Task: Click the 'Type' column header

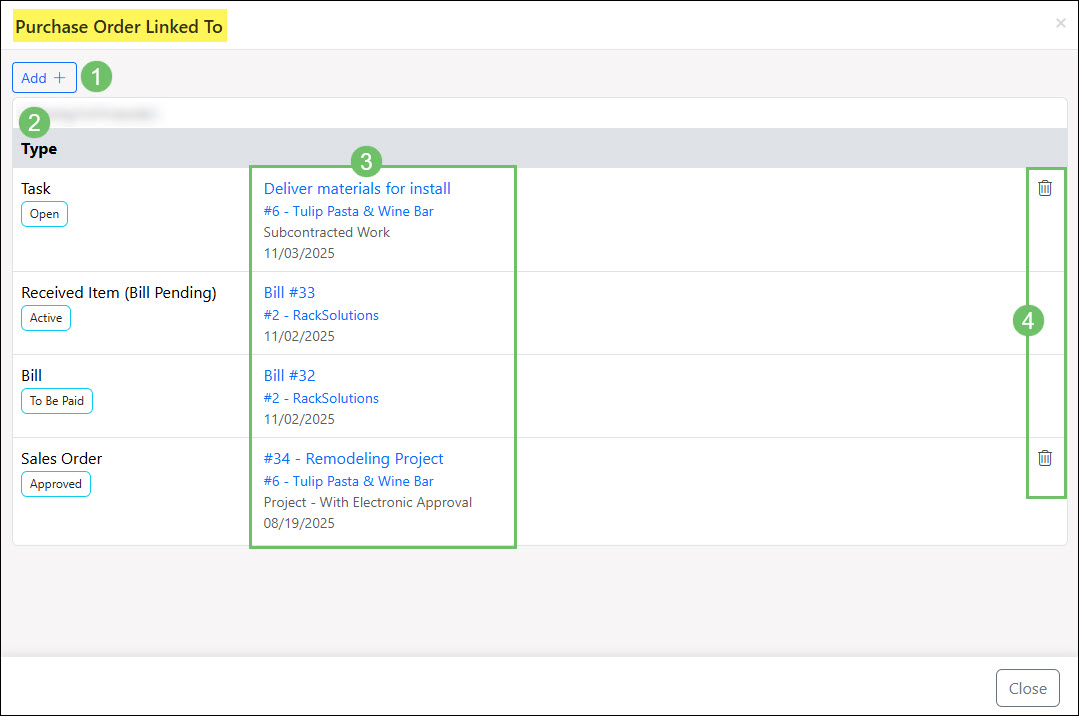Action: pyautogui.click(x=39, y=148)
